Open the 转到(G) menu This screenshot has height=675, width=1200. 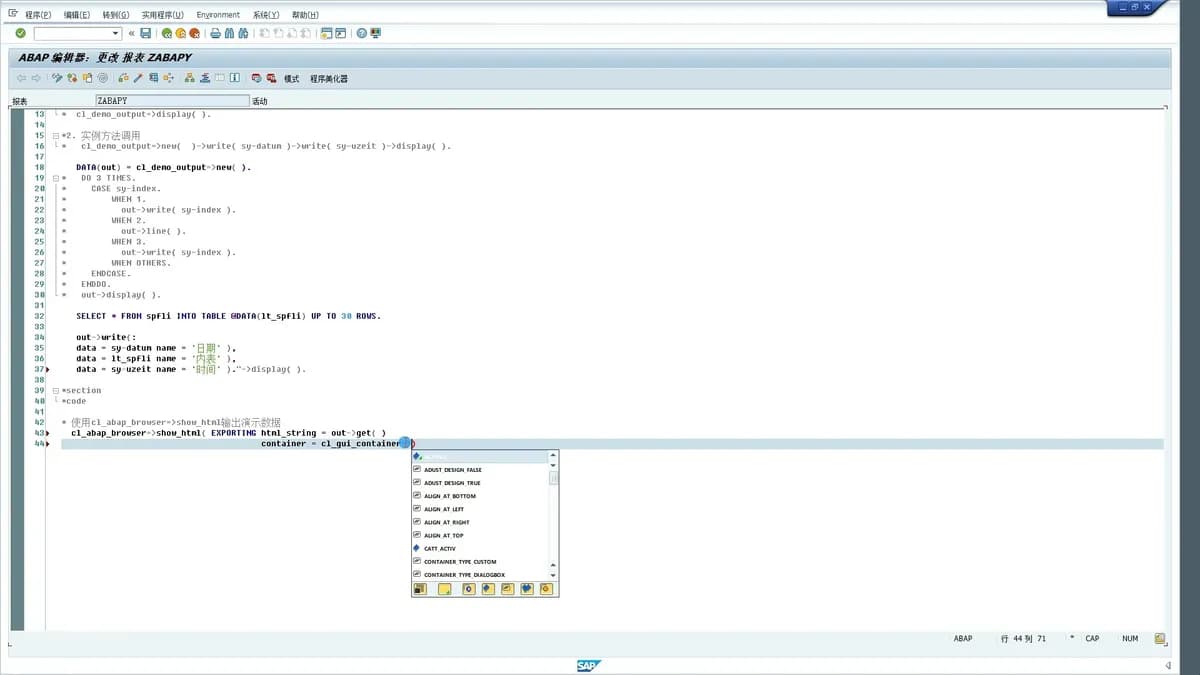[115, 15]
